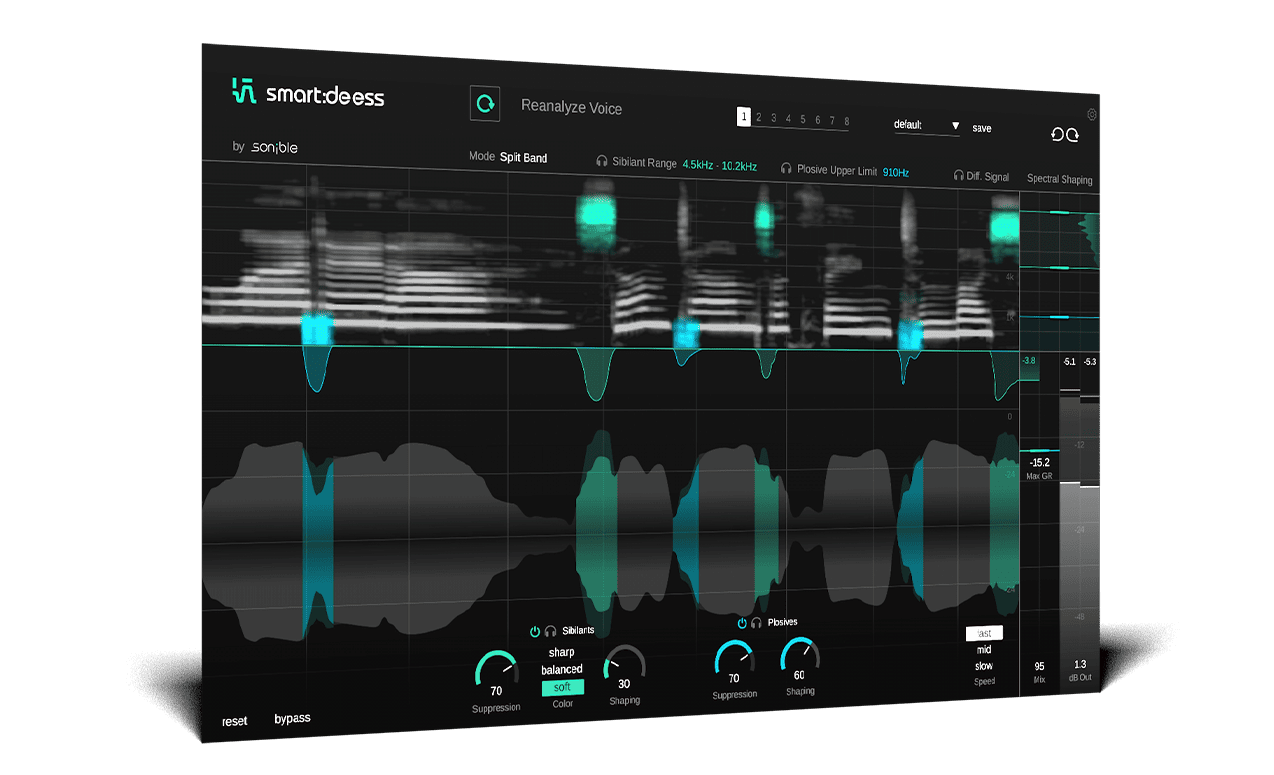
Task: Click the Plosives Shaping knob
Action: click(800, 657)
